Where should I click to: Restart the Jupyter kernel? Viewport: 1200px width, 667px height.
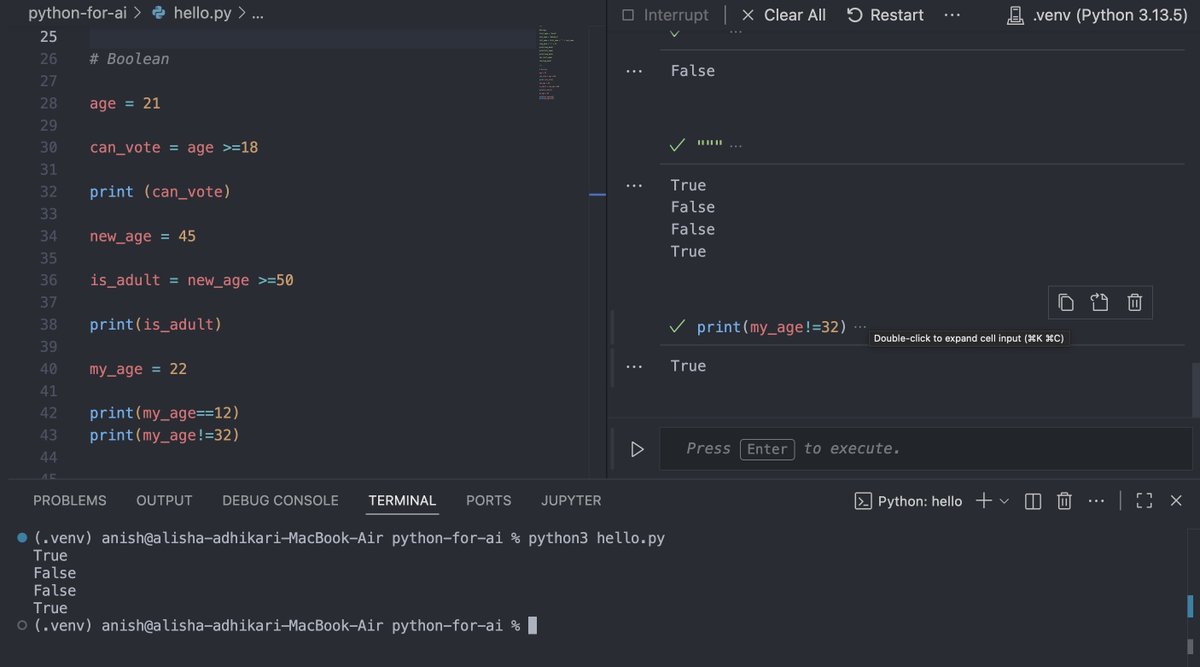pyautogui.click(x=885, y=15)
